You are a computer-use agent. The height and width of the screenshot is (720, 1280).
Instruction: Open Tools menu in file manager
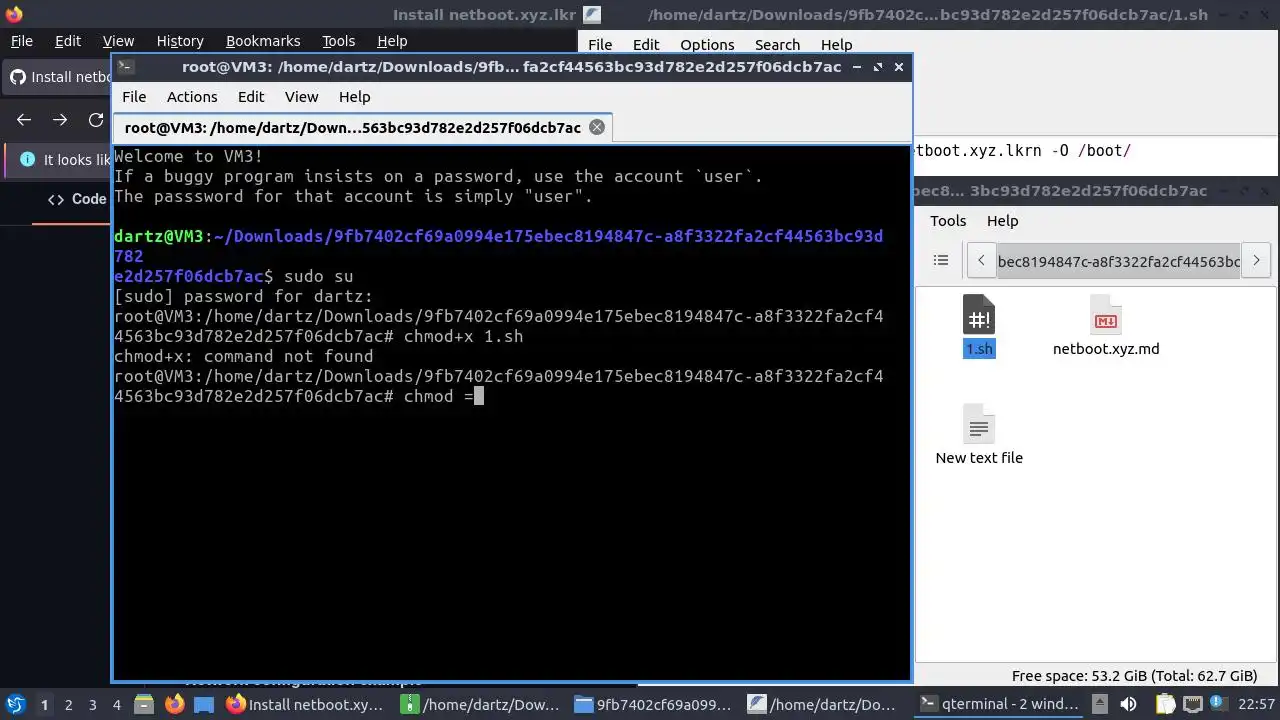click(948, 221)
